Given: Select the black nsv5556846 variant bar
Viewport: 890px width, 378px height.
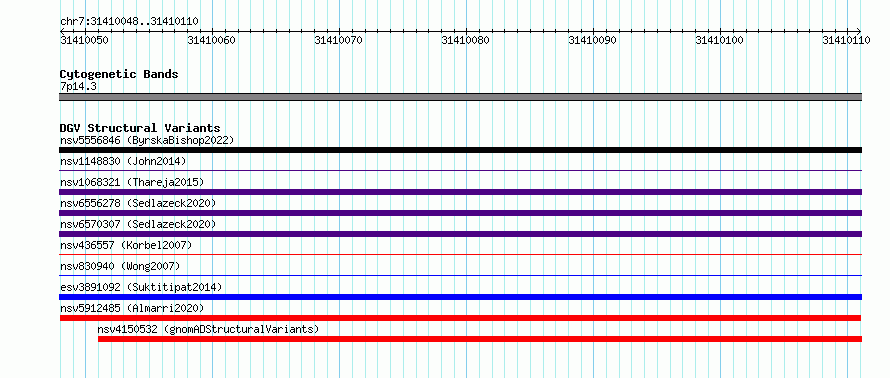Looking at the screenshot, I should pos(460,150).
